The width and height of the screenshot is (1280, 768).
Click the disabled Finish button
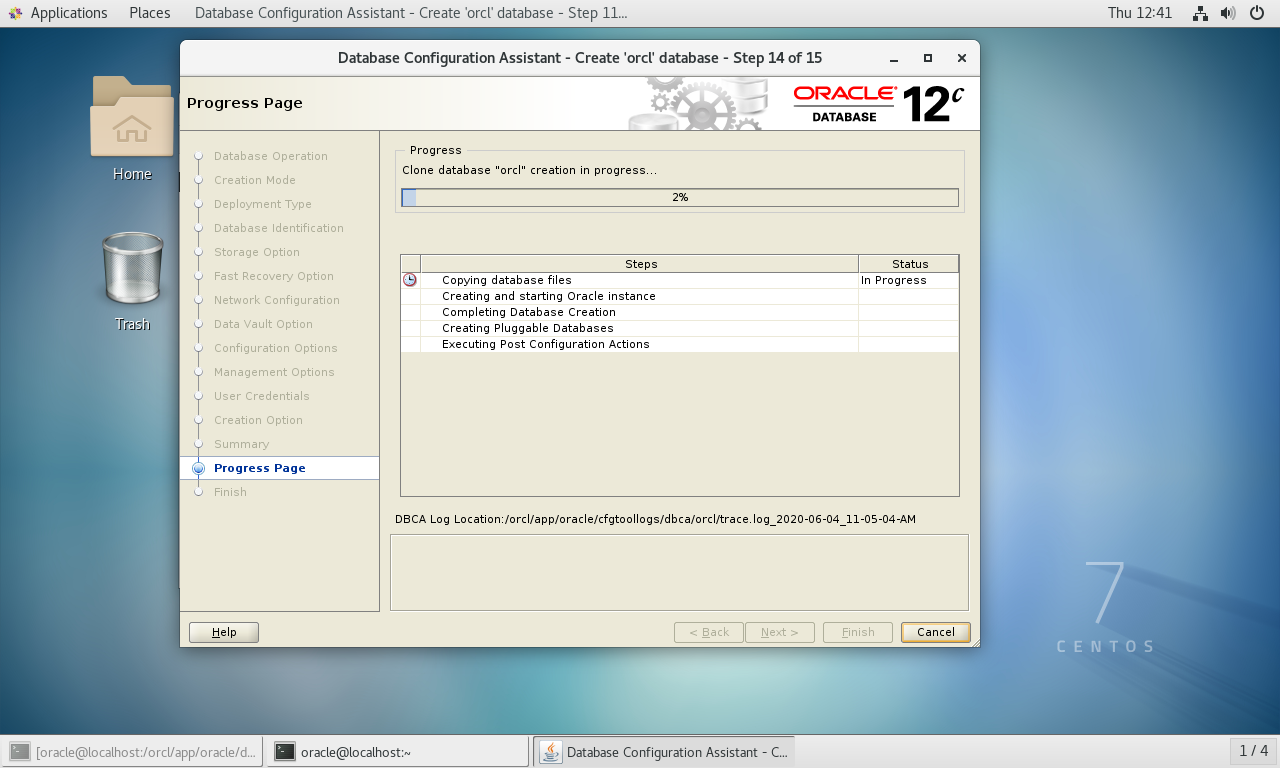[x=858, y=632]
